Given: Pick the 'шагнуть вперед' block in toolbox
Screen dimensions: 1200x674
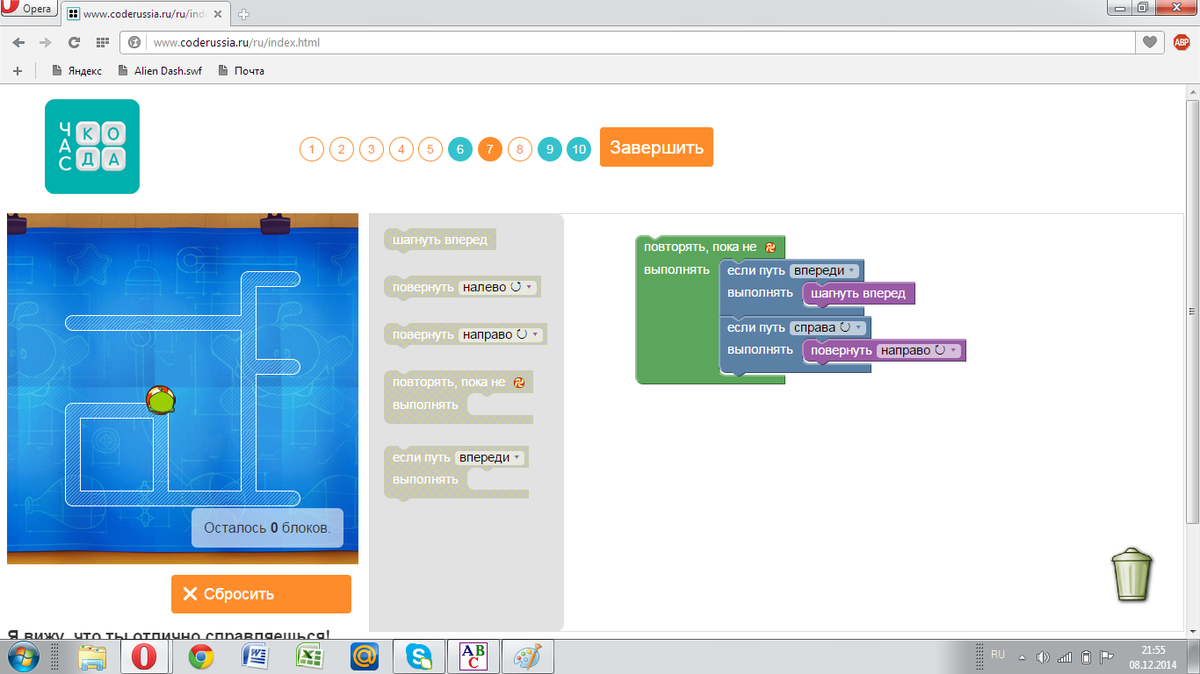Looking at the screenshot, I should [x=440, y=241].
